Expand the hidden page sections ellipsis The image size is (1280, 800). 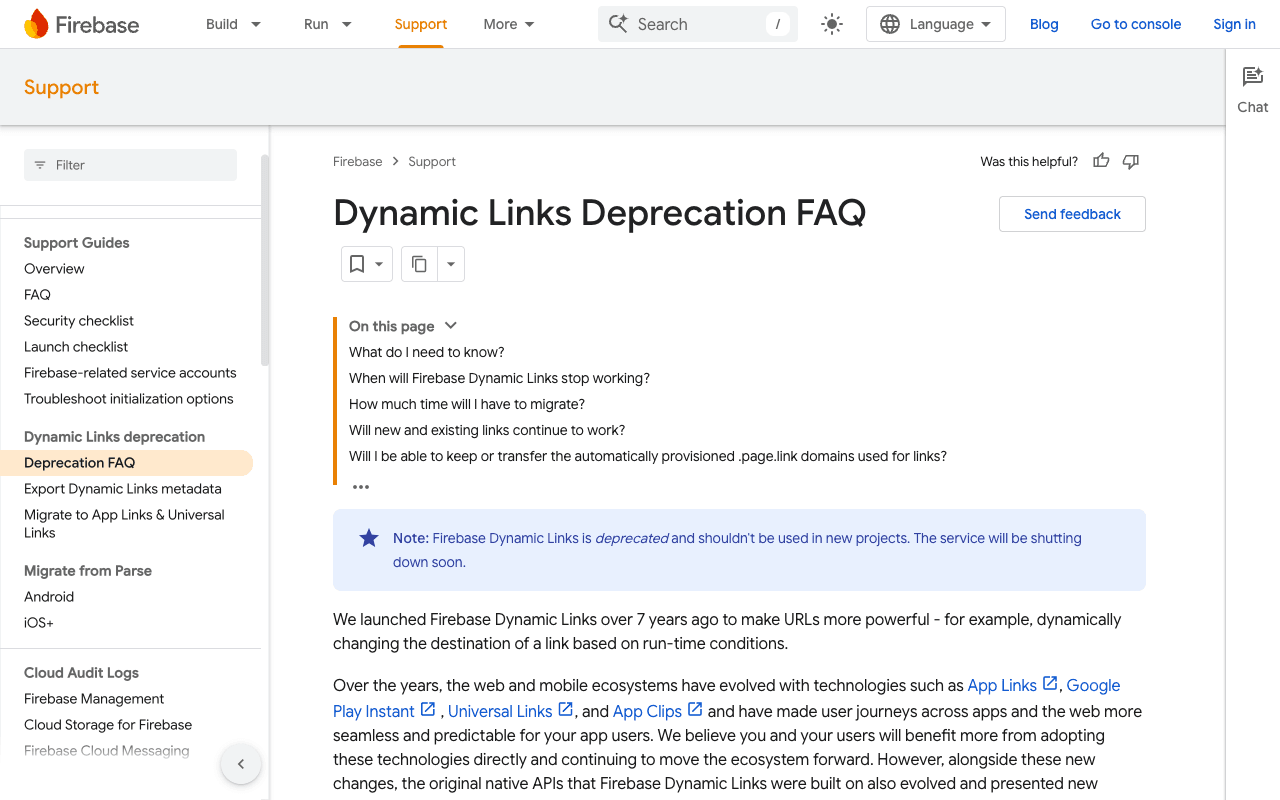coord(361,487)
